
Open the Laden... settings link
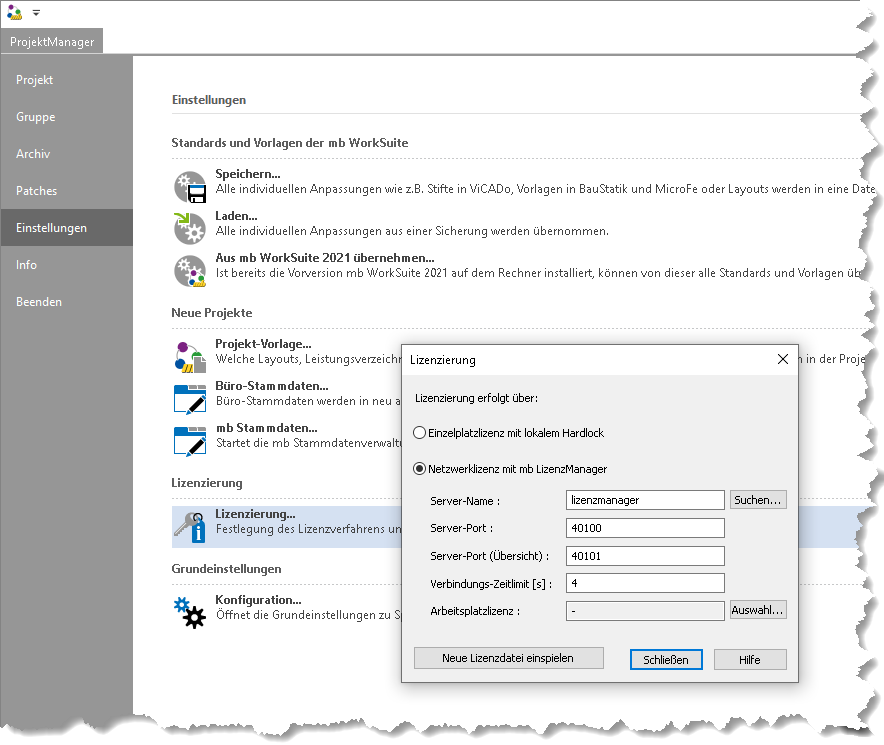coord(236,216)
